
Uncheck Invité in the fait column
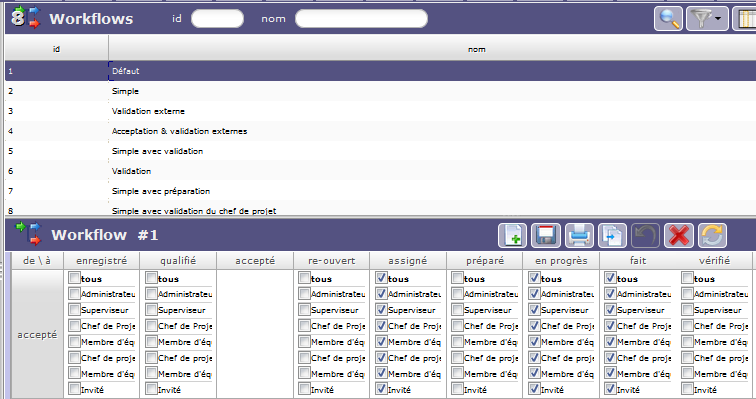611,388
